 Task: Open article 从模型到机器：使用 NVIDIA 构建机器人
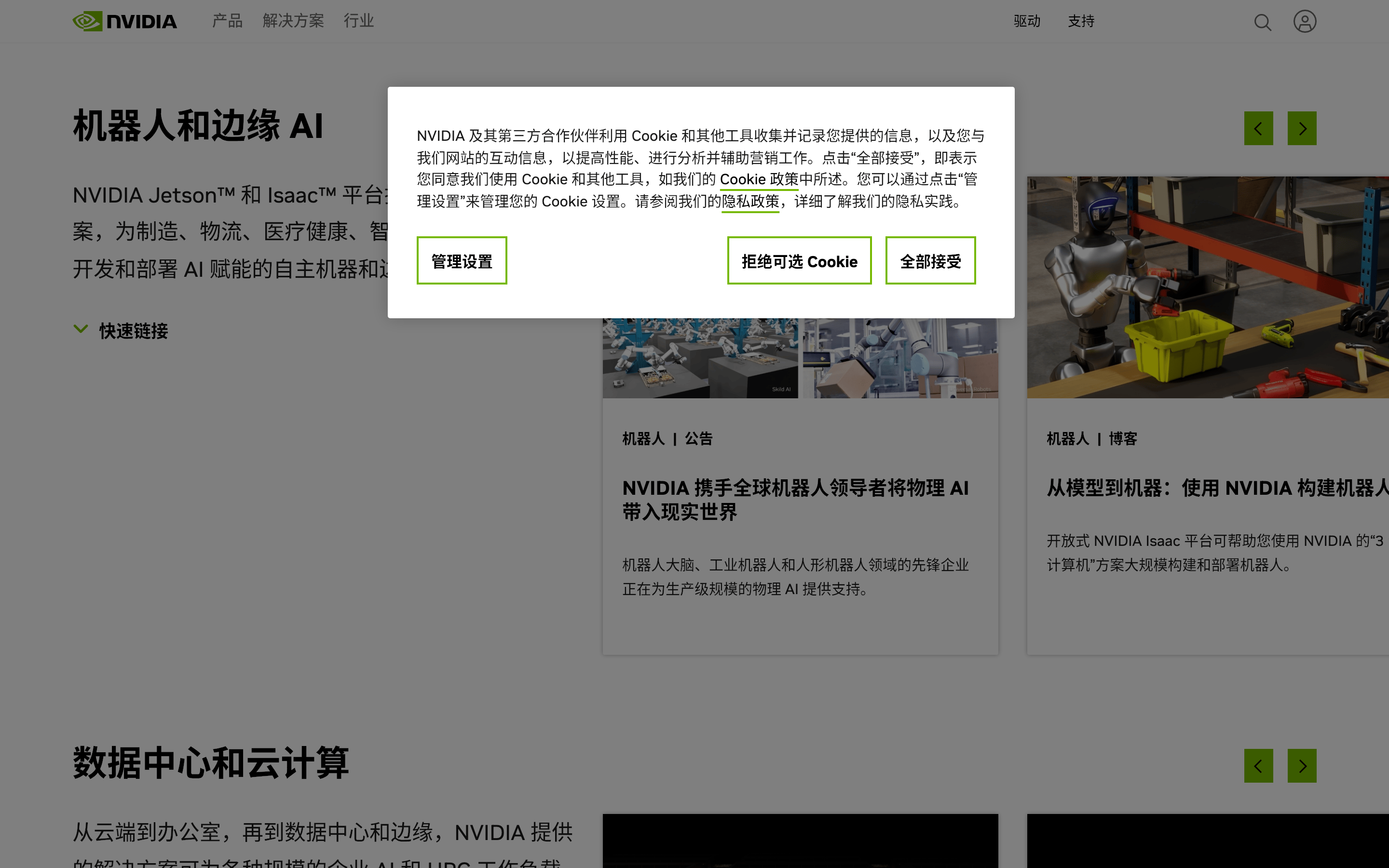point(1217,488)
